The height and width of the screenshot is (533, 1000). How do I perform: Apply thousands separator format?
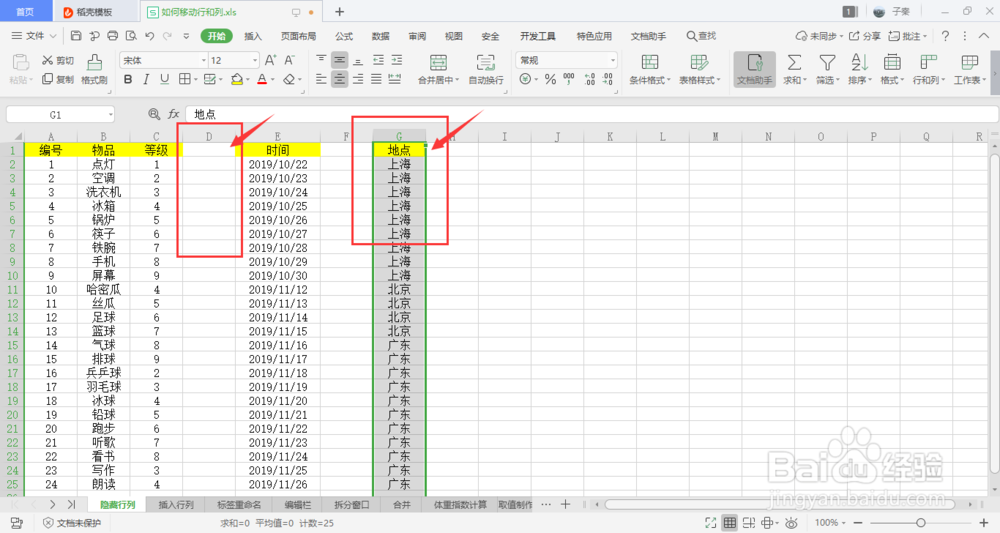tap(568, 79)
